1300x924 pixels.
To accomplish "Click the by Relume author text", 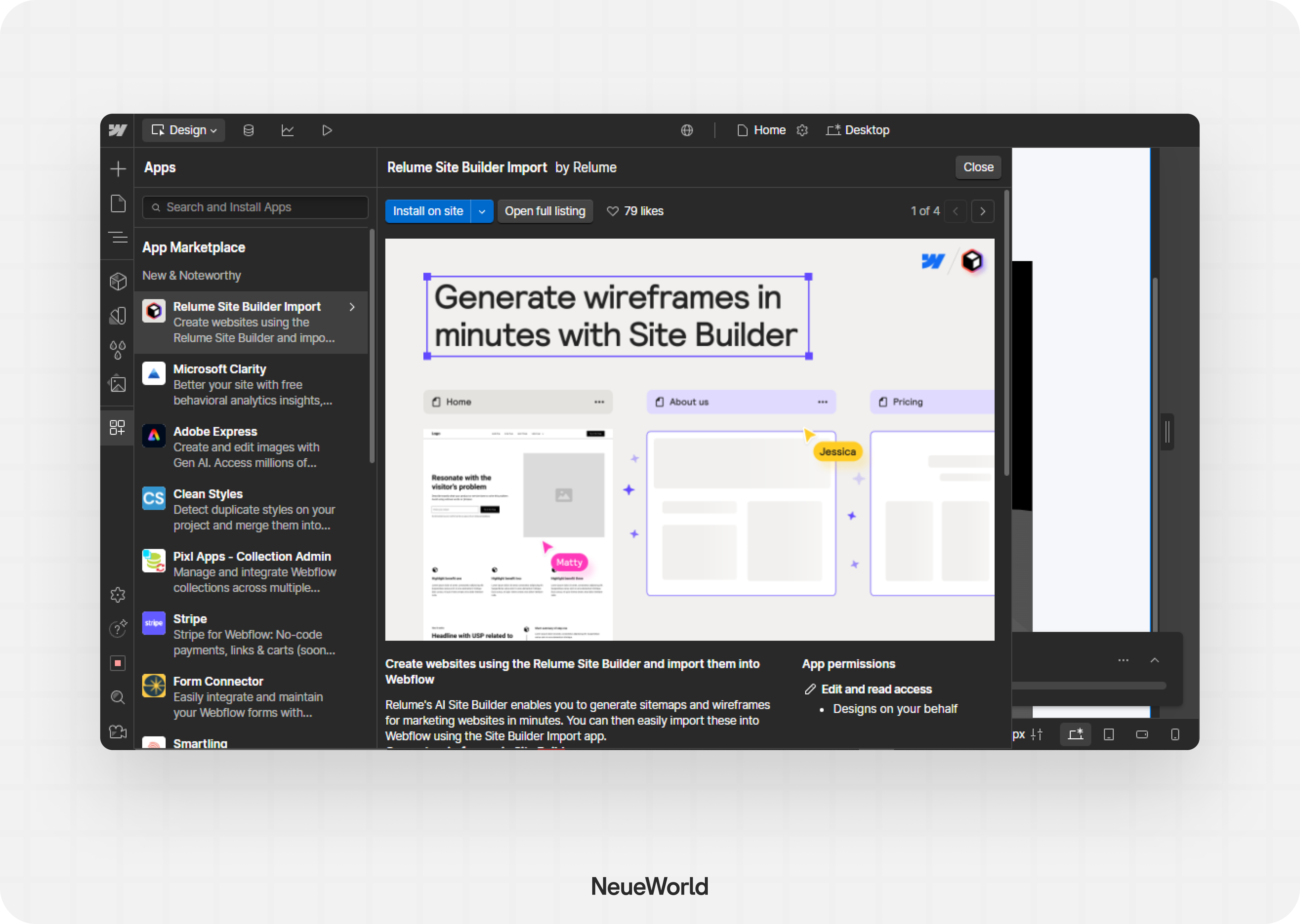I will 586,167.
